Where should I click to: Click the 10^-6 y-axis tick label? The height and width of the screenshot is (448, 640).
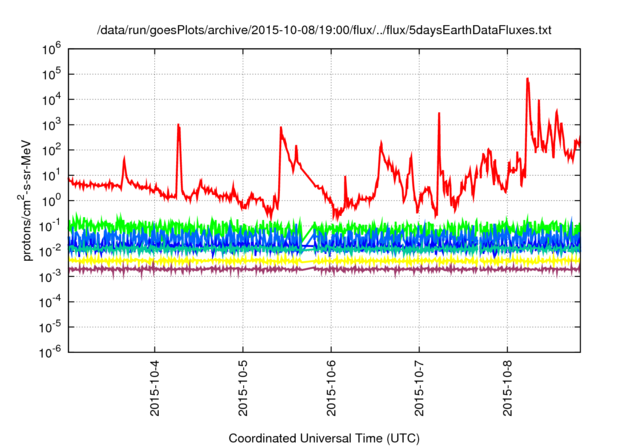coord(50,353)
